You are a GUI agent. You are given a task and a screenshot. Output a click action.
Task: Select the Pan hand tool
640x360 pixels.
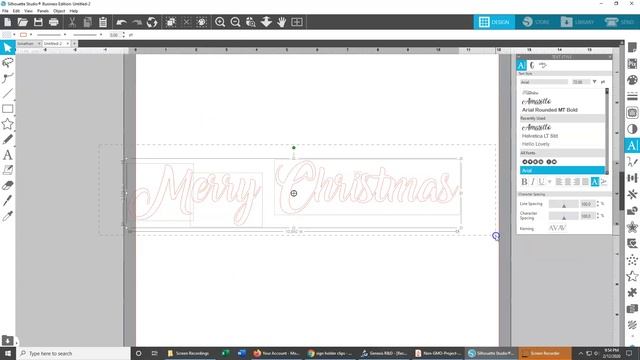pyautogui.click(x=282, y=22)
